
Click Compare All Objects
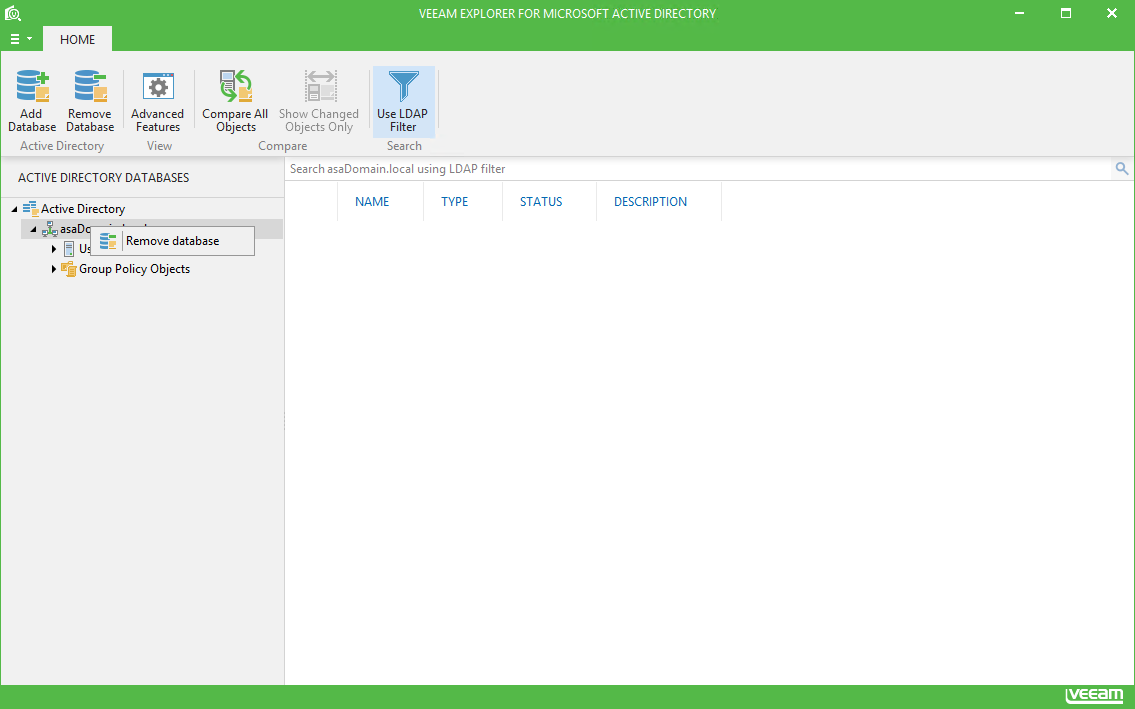coord(235,101)
